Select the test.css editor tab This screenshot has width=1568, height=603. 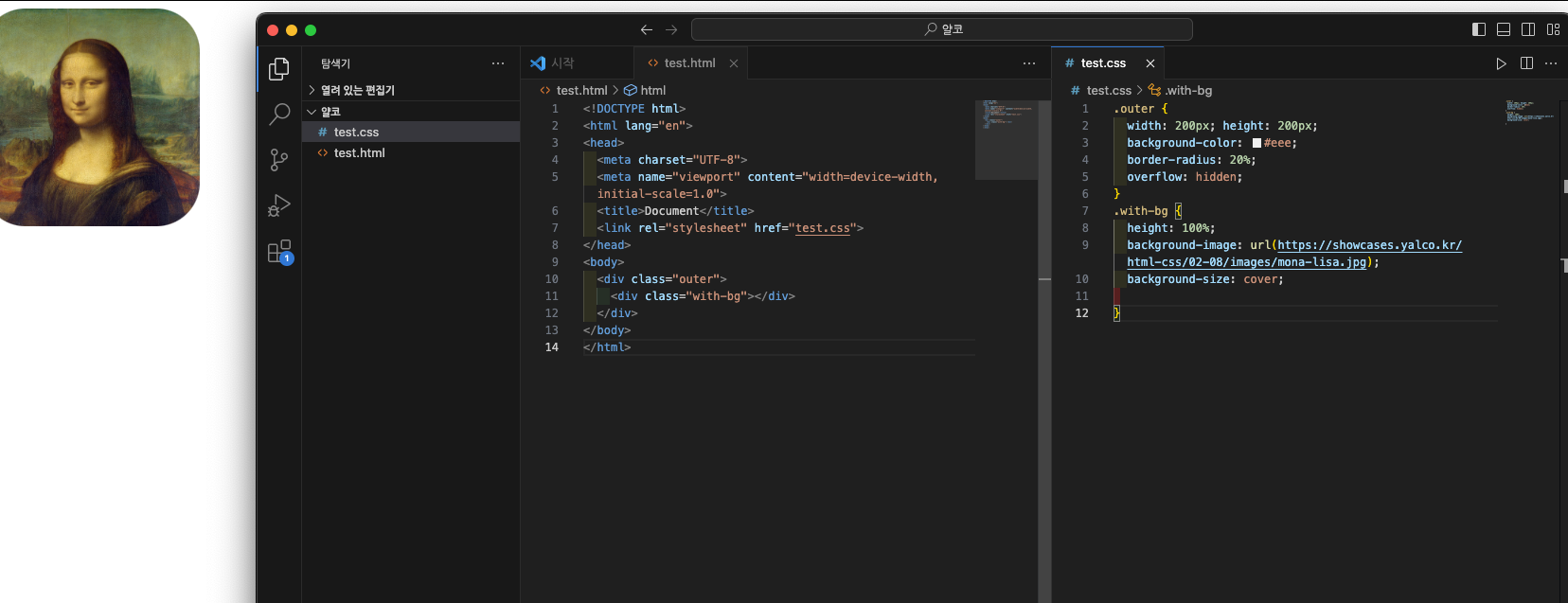1108,63
